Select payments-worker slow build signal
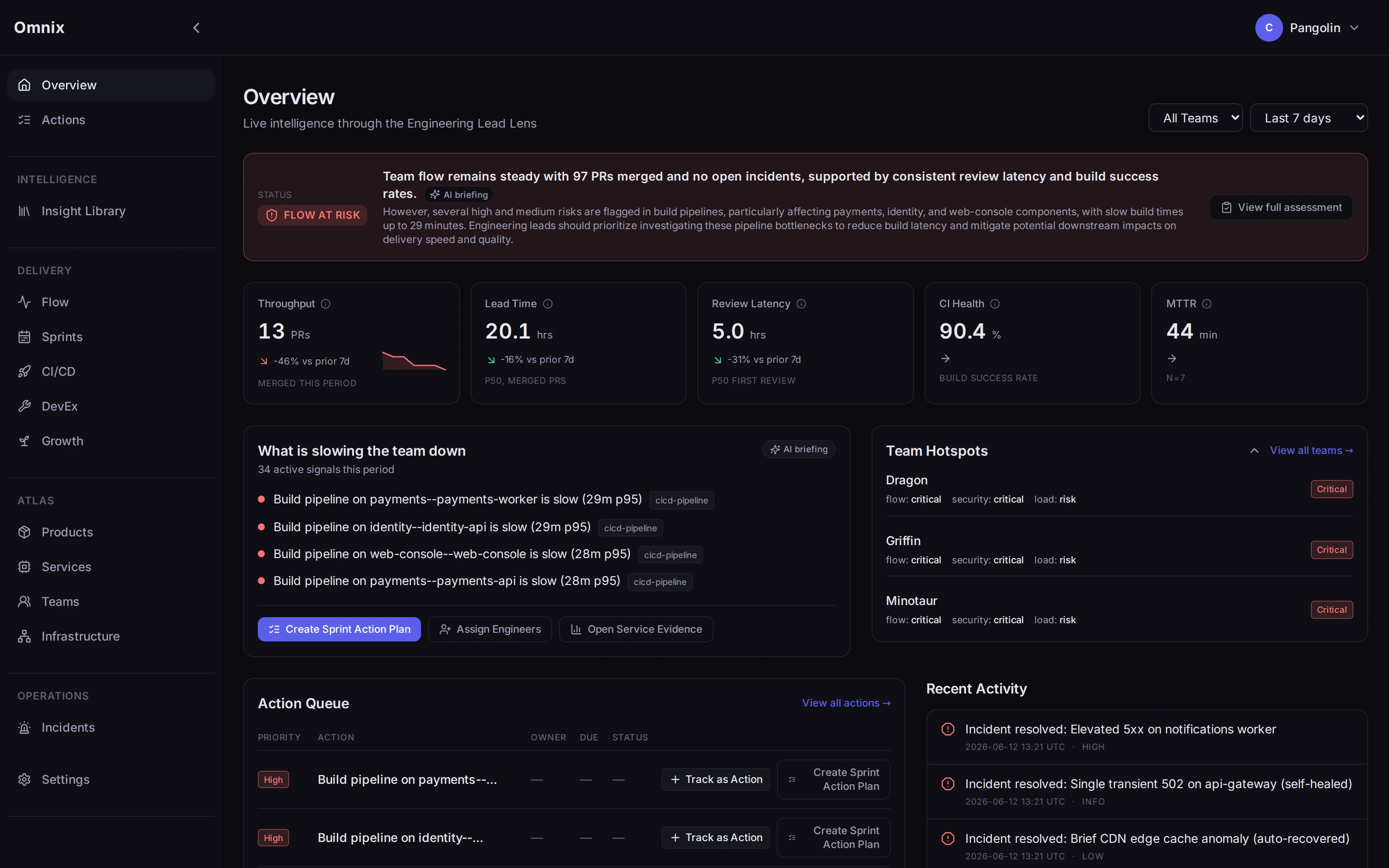Viewport: 1389px width, 868px height. 458,500
